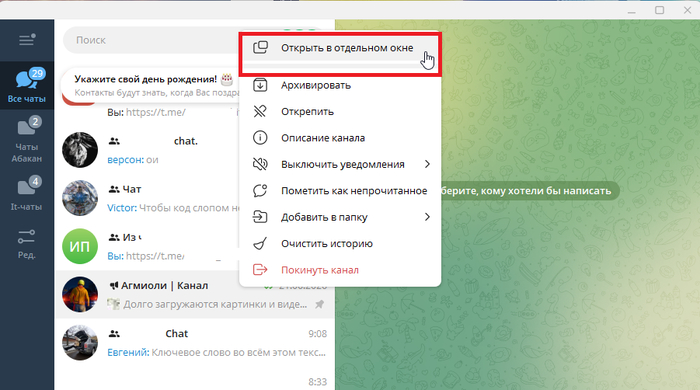The width and height of the screenshot is (700, 390).
Task: Choose Пометить как непрочитанное
Action: coord(340,191)
